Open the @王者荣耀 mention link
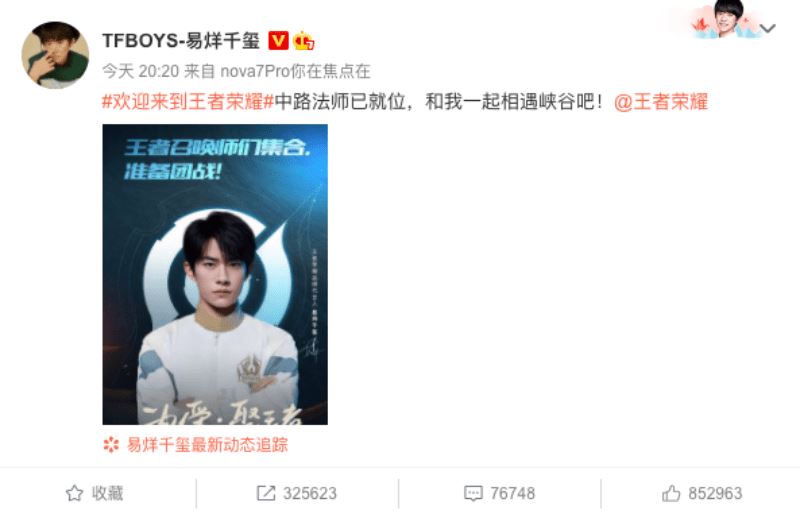 click(x=661, y=102)
